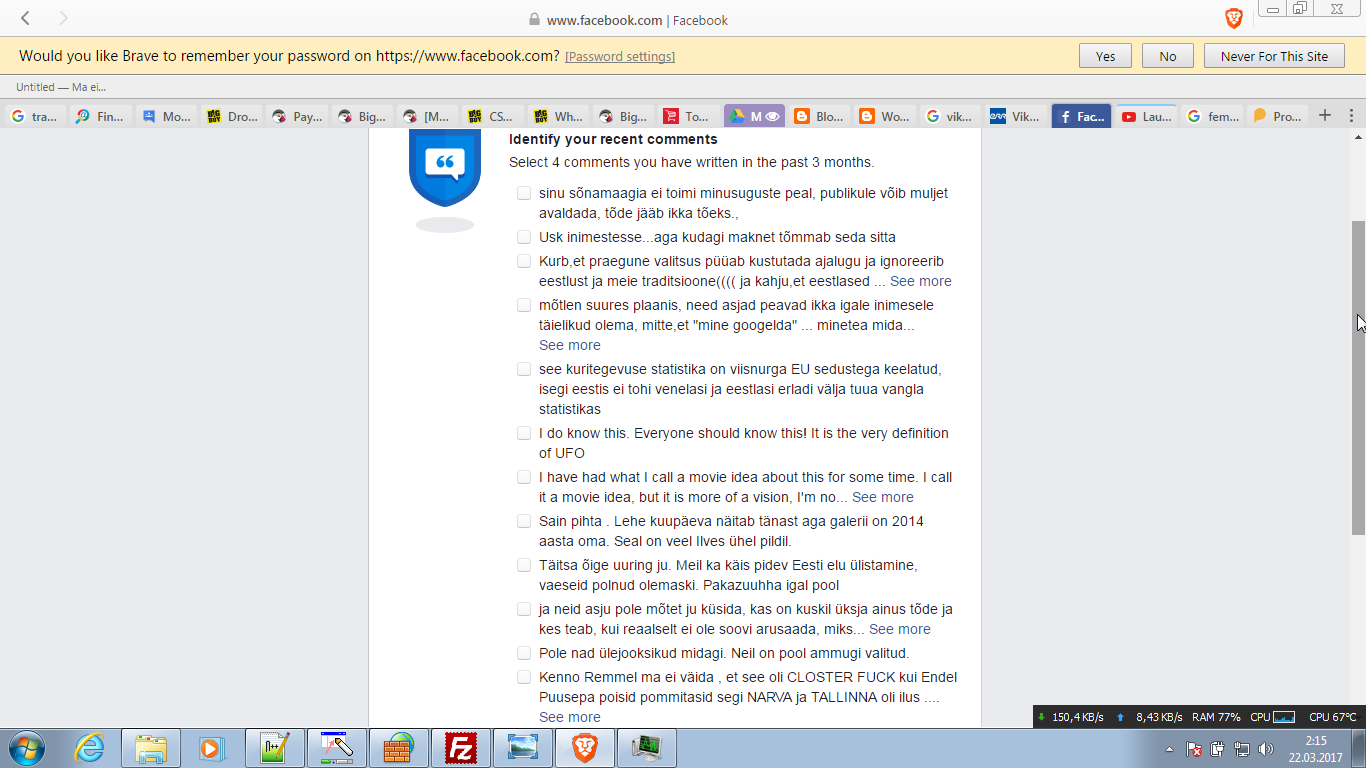Check the 'mõtlen suures plaanis' comment
Image resolution: width=1366 pixels, height=768 pixels.
pyautogui.click(x=524, y=305)
